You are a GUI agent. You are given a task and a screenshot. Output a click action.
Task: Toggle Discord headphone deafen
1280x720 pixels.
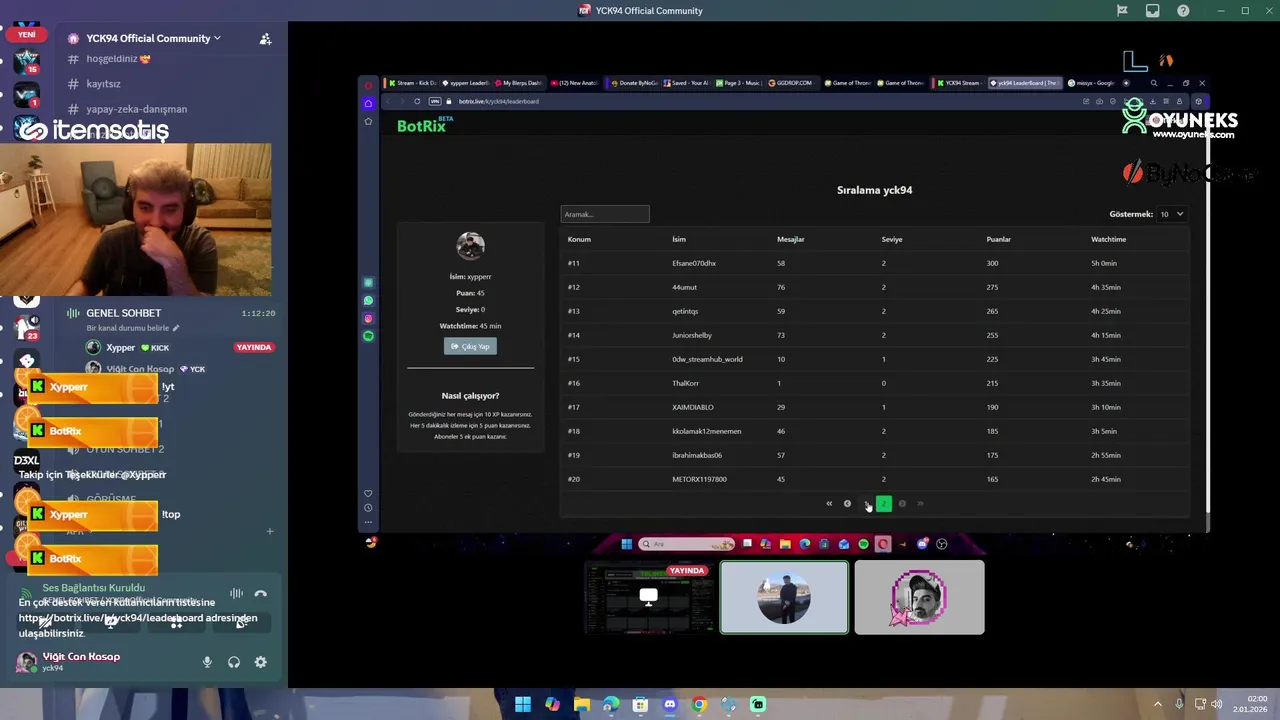(234, 662)
